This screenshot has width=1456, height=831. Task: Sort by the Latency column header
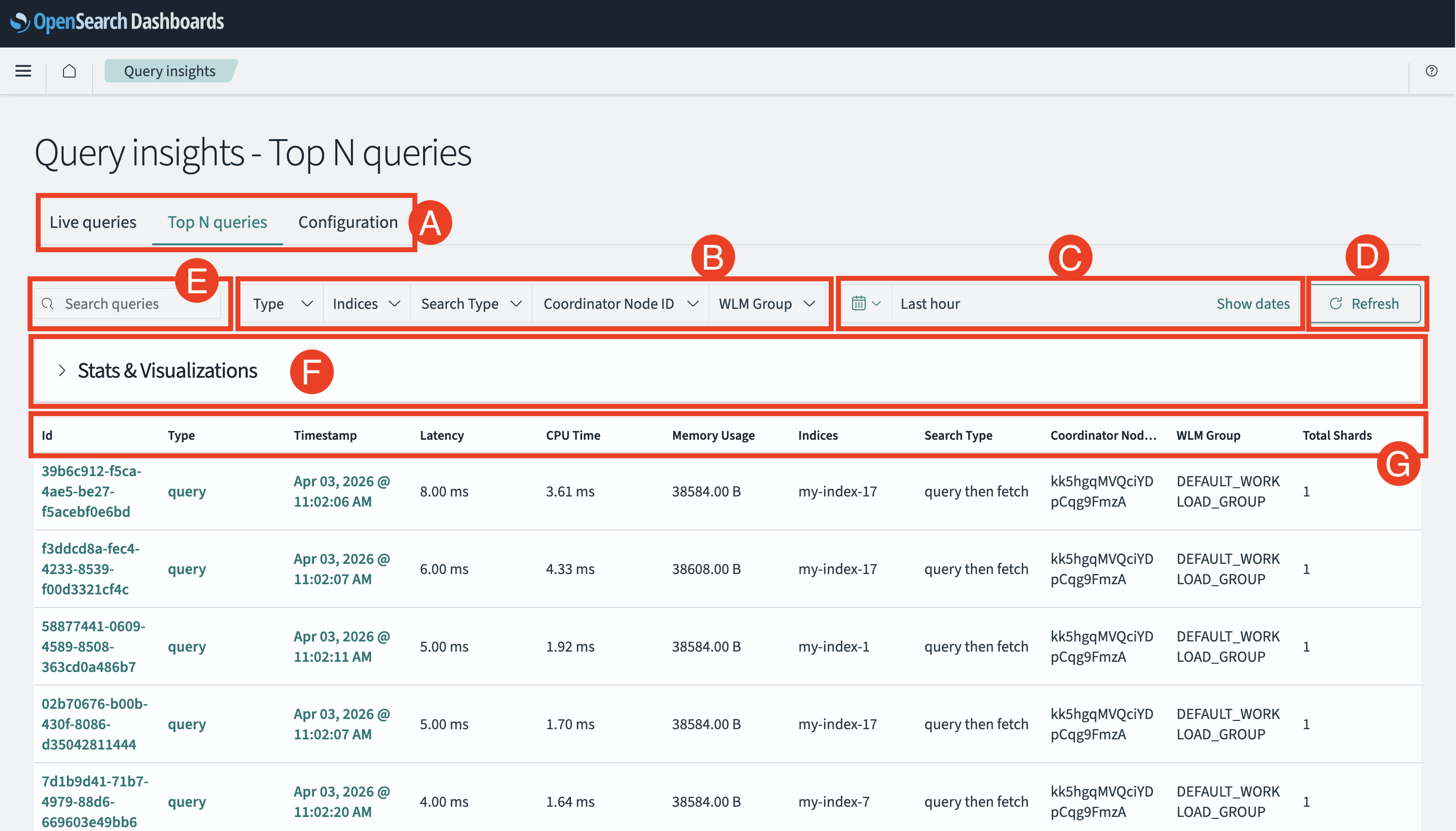point(442,435)
